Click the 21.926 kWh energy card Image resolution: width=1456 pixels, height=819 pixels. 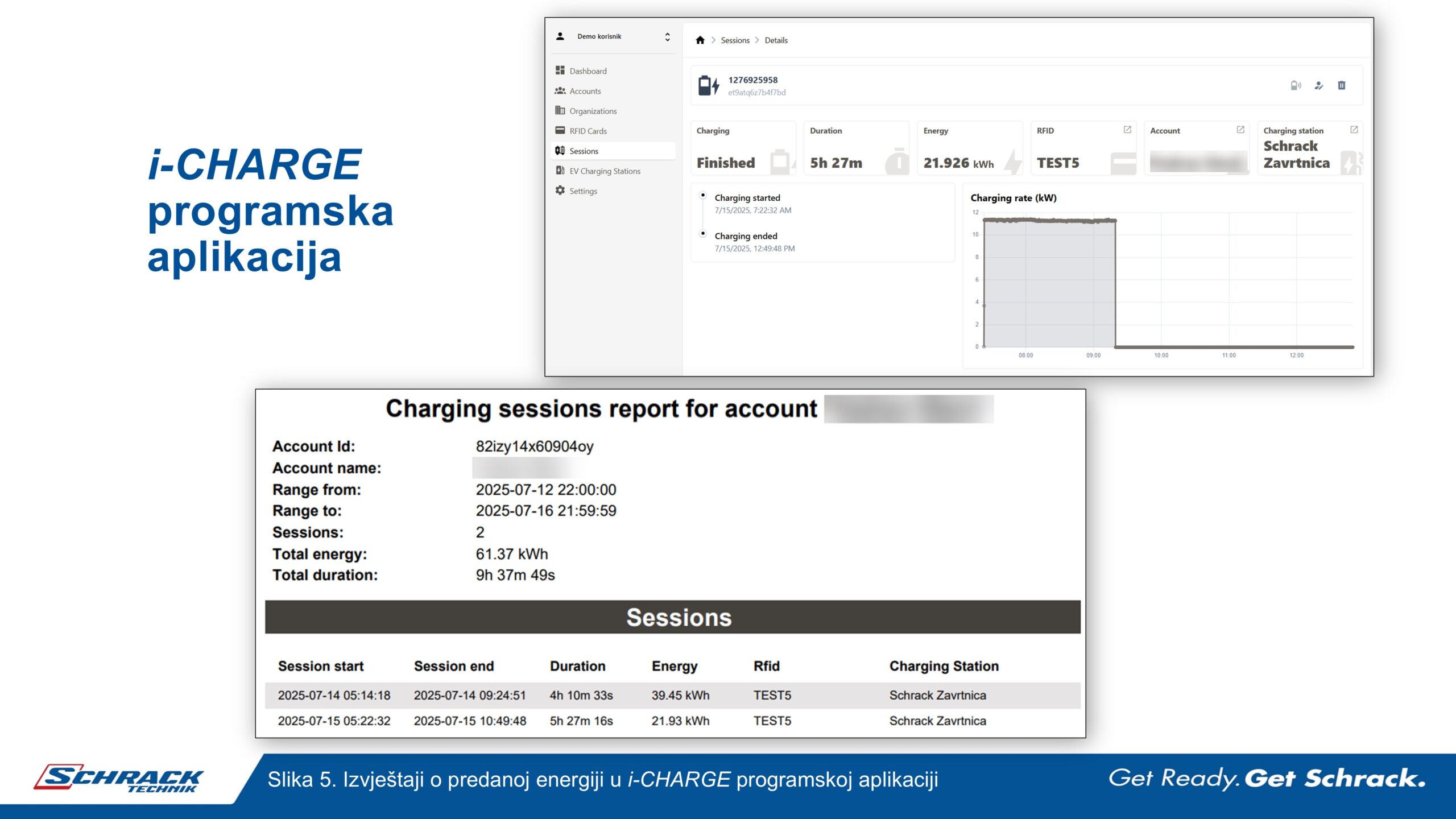tap(970, 148)
